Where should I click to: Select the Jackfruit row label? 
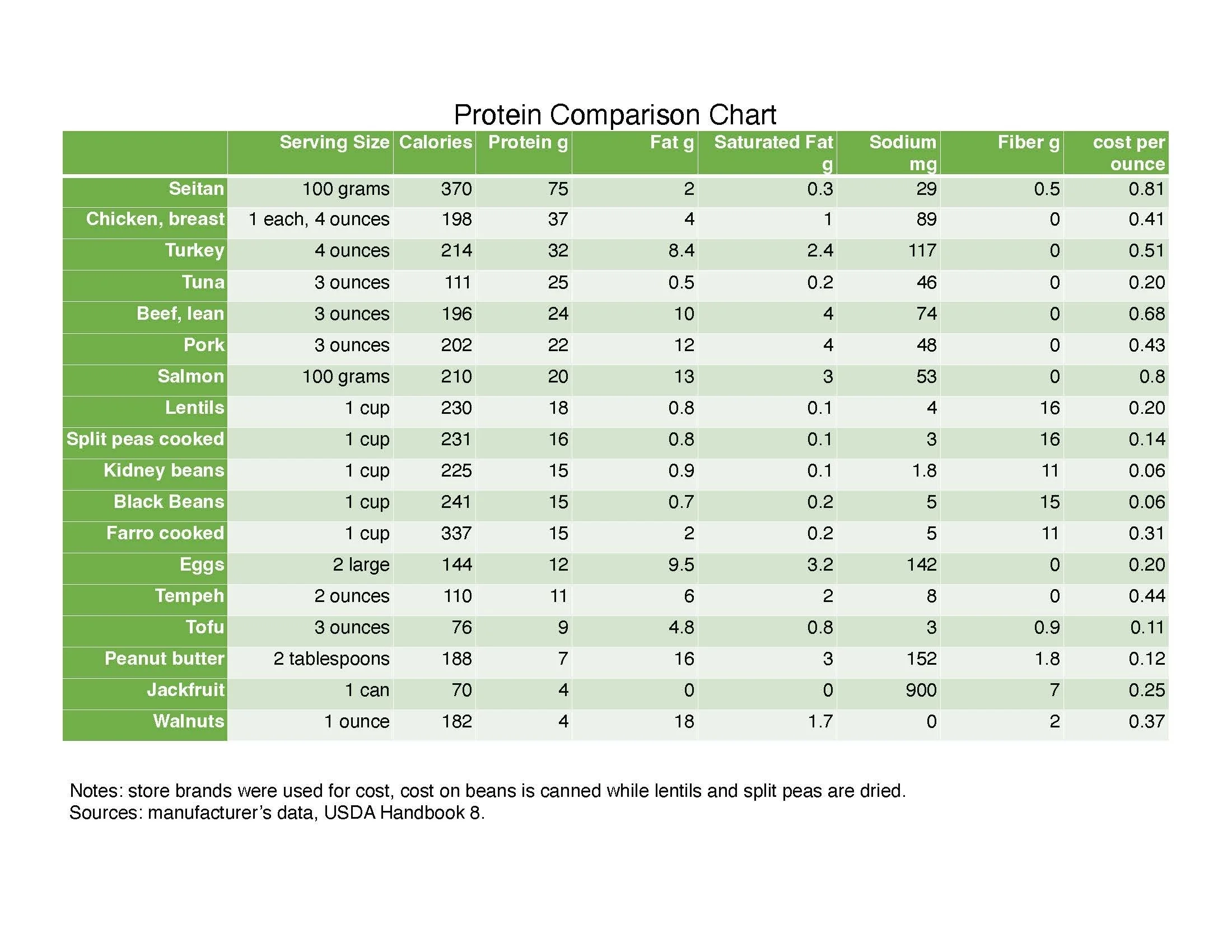coord(185,690)
